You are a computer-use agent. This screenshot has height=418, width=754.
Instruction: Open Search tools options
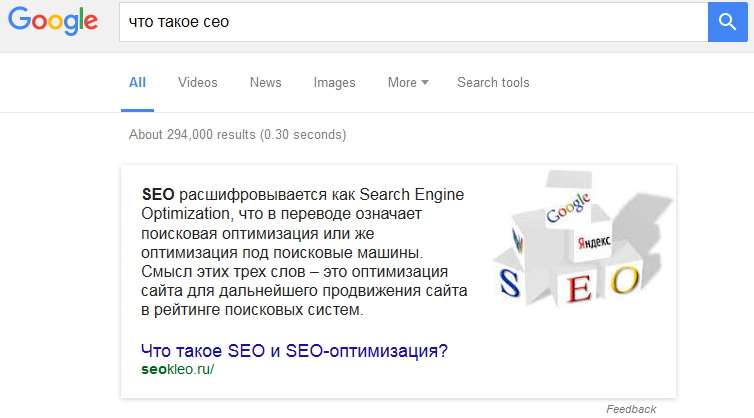click(493, 83)
